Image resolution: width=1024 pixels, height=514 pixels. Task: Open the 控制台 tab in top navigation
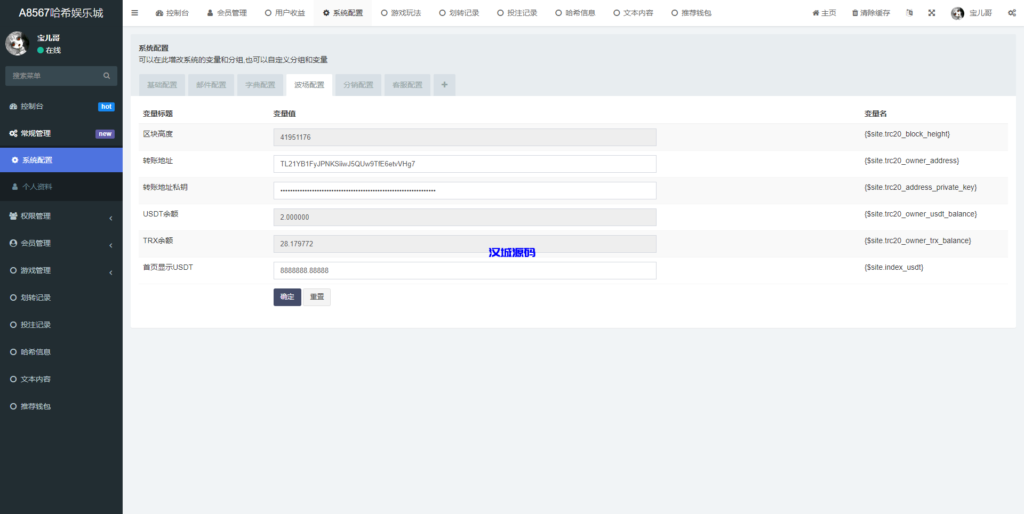click(172, 12)
